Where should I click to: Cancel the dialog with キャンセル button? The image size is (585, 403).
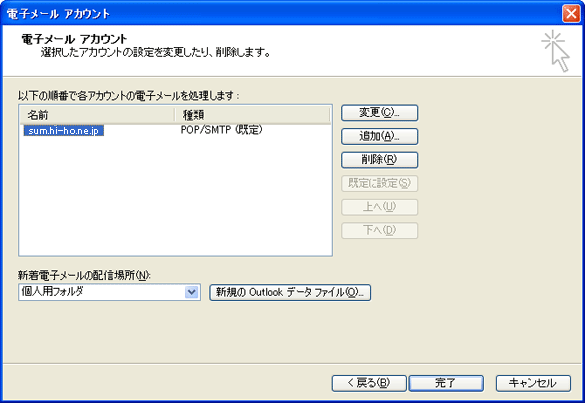point(533,383)
